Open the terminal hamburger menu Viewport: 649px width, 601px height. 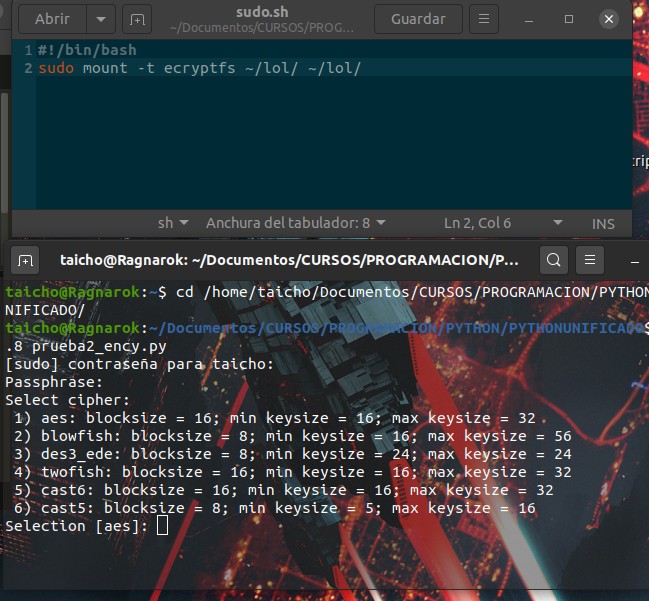[x=590, y=260]
